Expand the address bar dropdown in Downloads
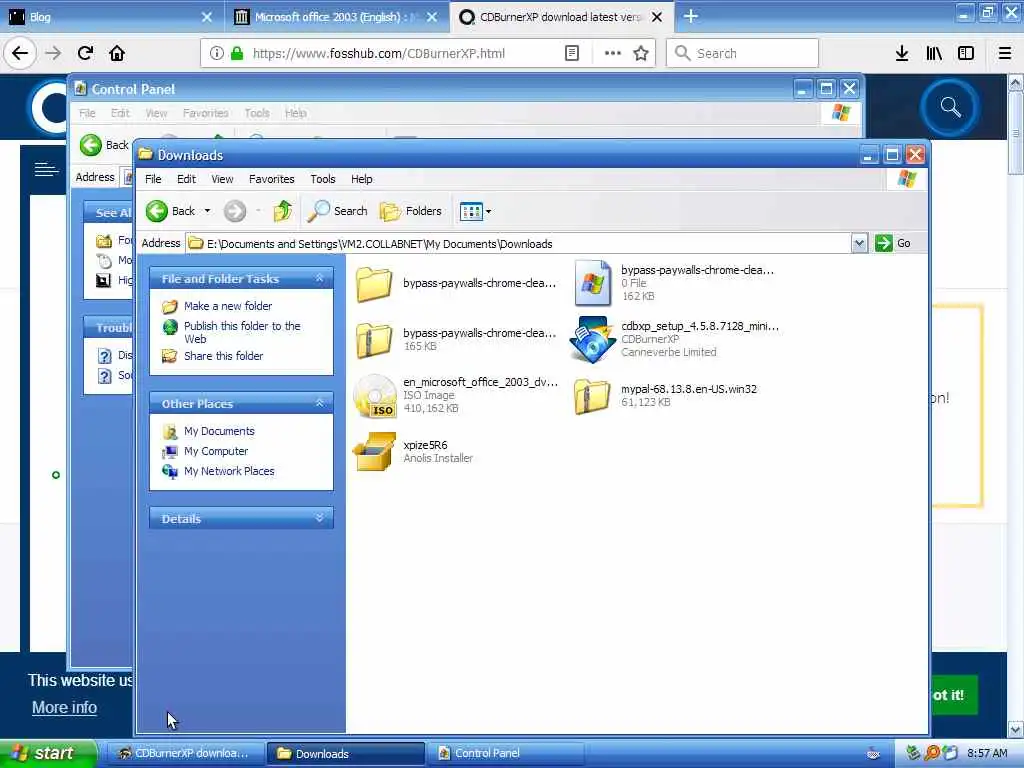 pyautogui.click(x=859, y=244)
